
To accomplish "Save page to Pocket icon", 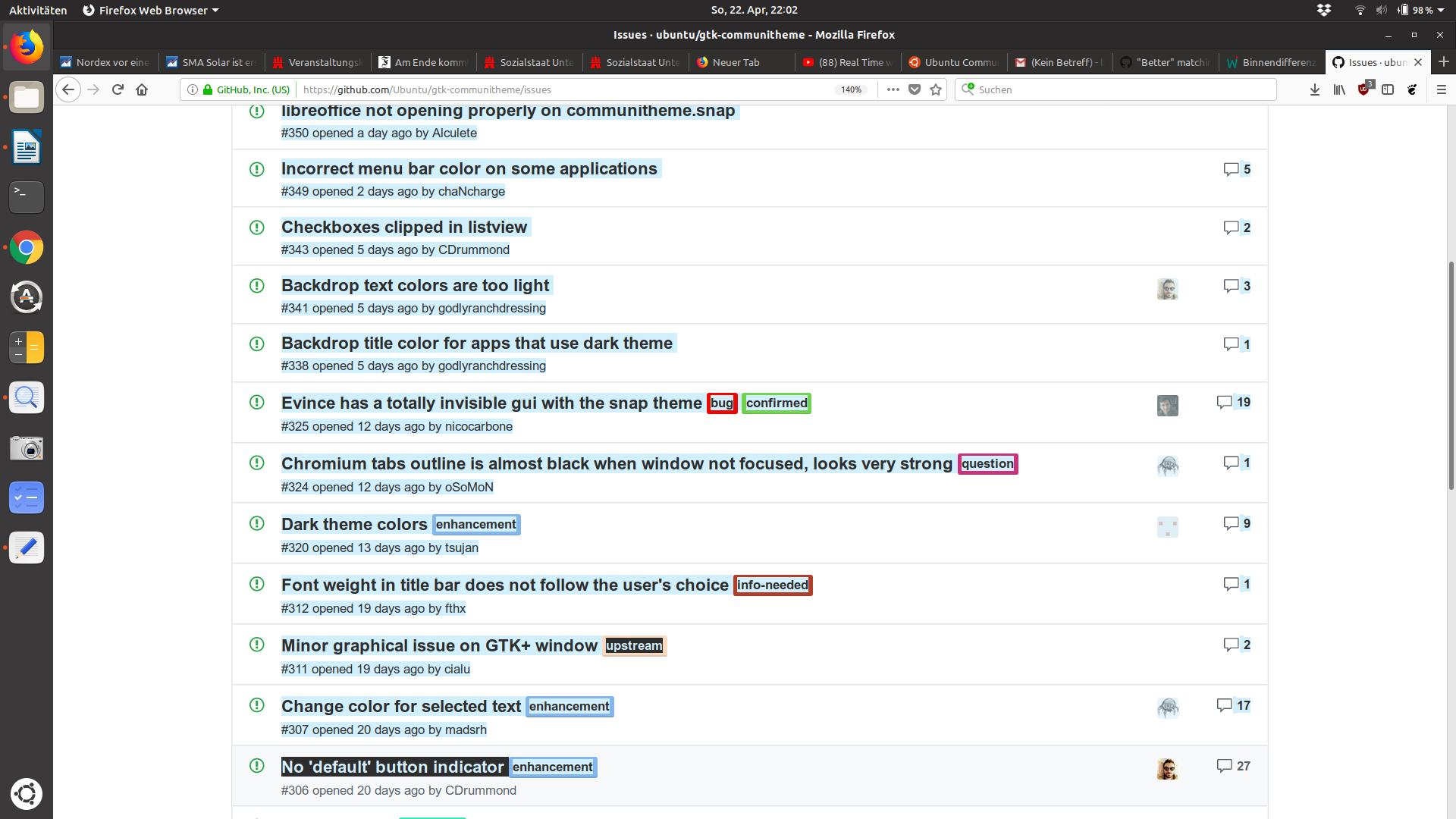I will [x=915, y=89].
